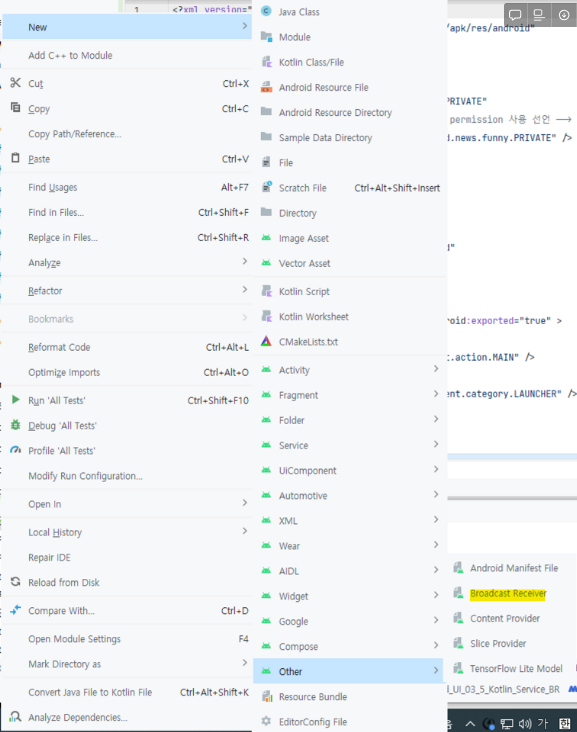Click the Debug 'All Tests' bug icon
The height and width of the screenshot is (732, 577).
15,425
